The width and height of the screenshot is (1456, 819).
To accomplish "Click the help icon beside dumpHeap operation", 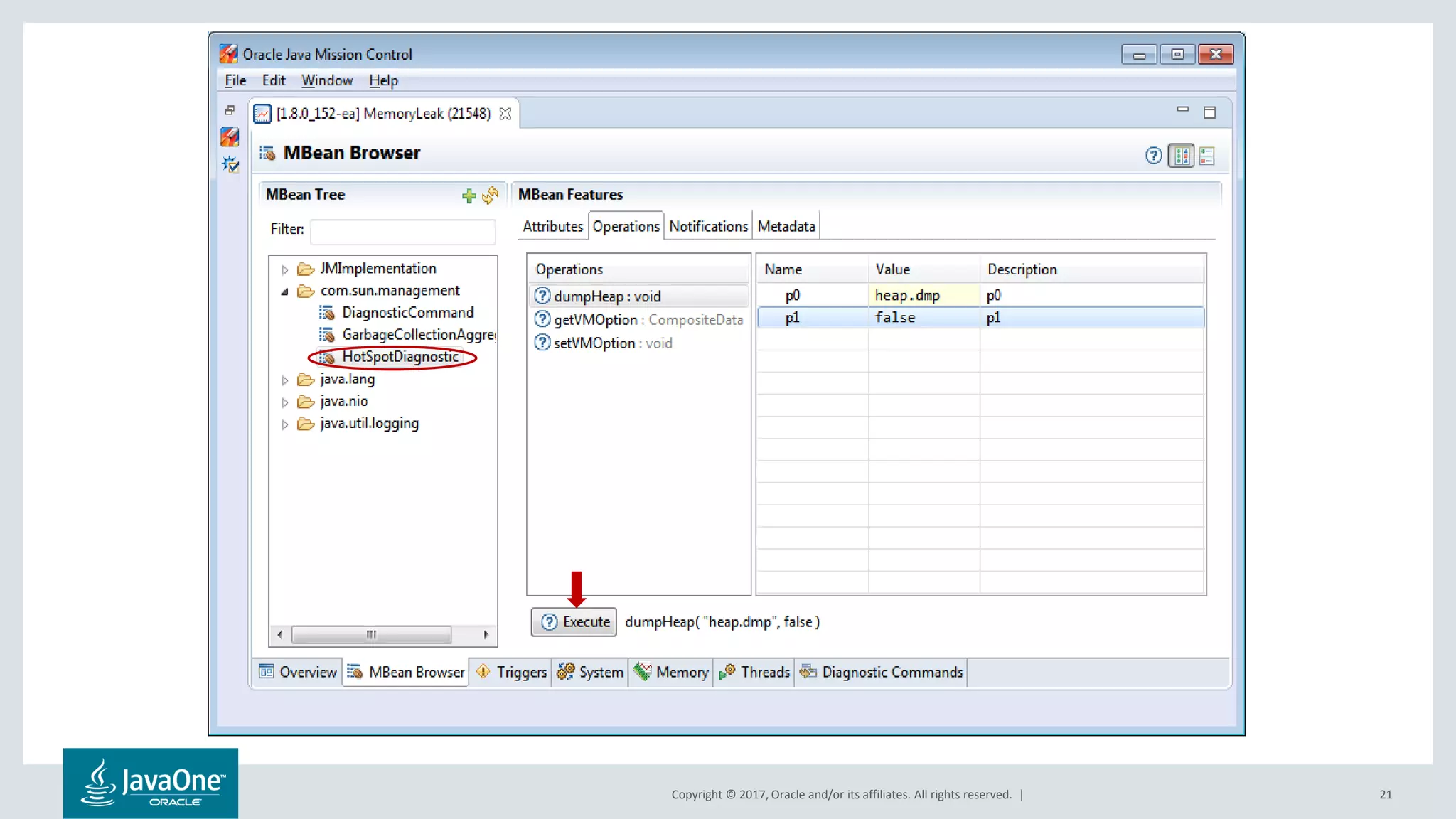I will click(542, 296).
